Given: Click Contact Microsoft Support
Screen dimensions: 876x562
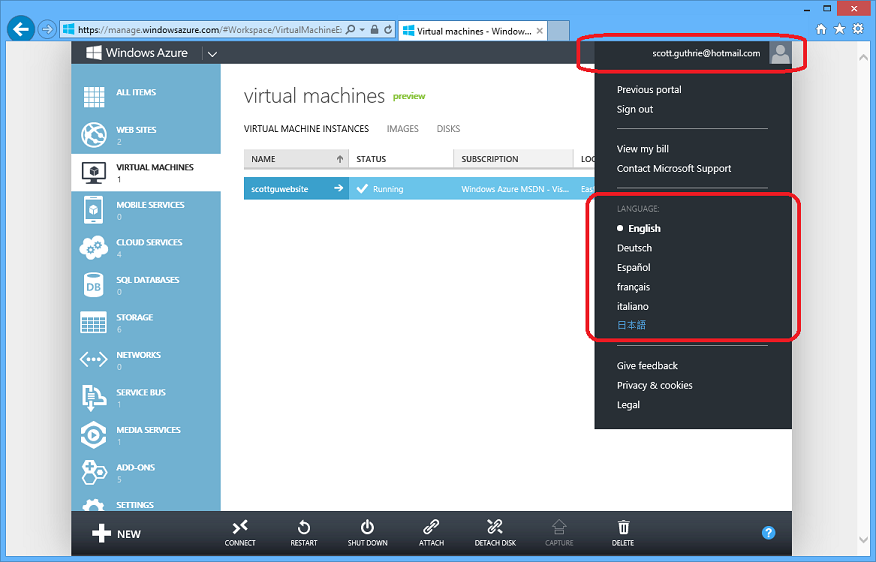Looking at the screenshot, I should click(674, 169).
